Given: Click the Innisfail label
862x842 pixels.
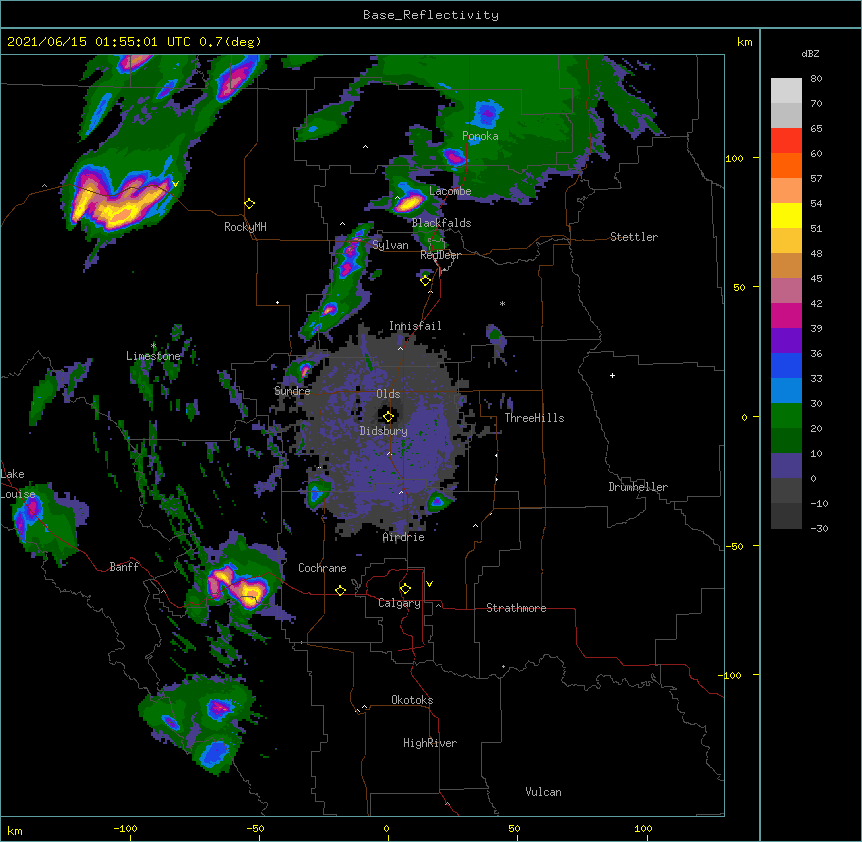Looking at the screenshot, I should click(x=415, y=326).
